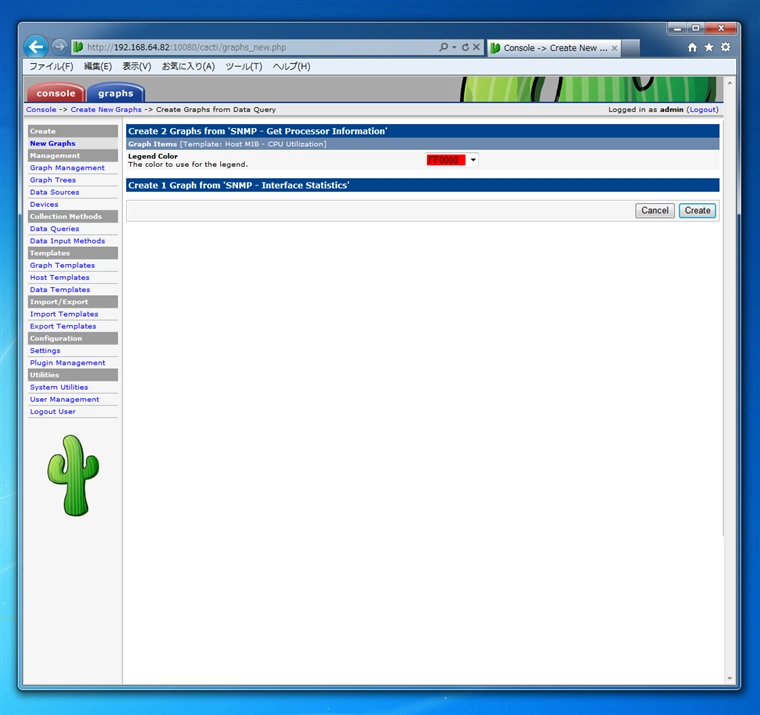Close the 'Console -> Create New' tab
This screenshot has height=715, width=760.
615,48
